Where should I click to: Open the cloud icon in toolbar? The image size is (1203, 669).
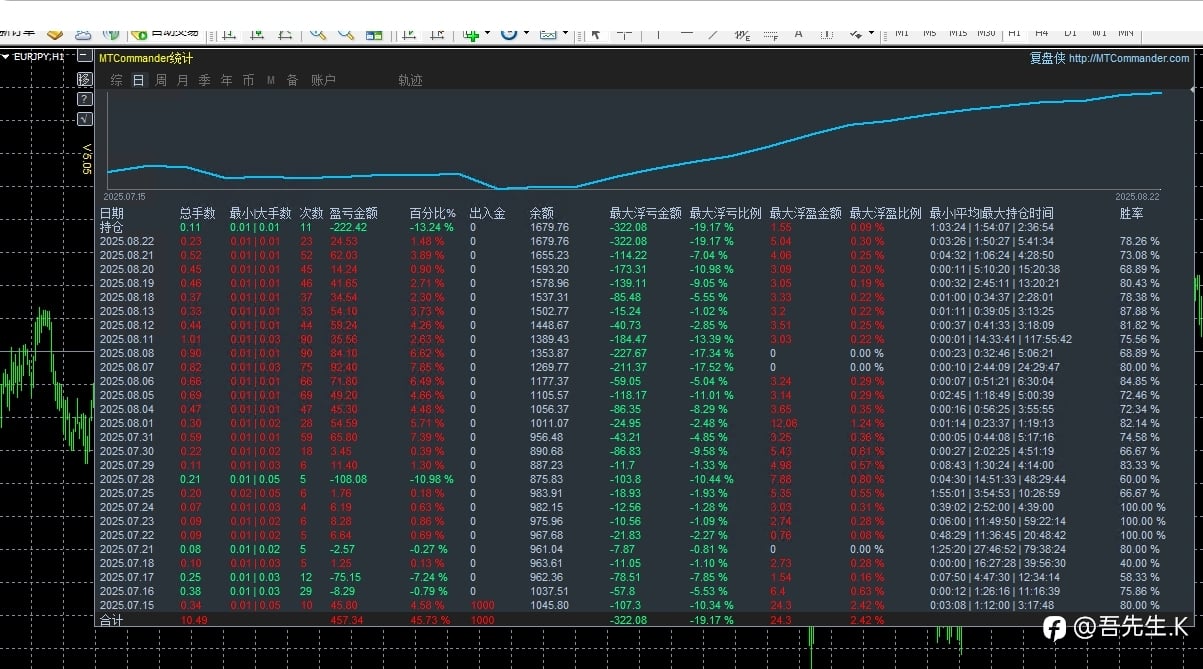pos(83,34)
